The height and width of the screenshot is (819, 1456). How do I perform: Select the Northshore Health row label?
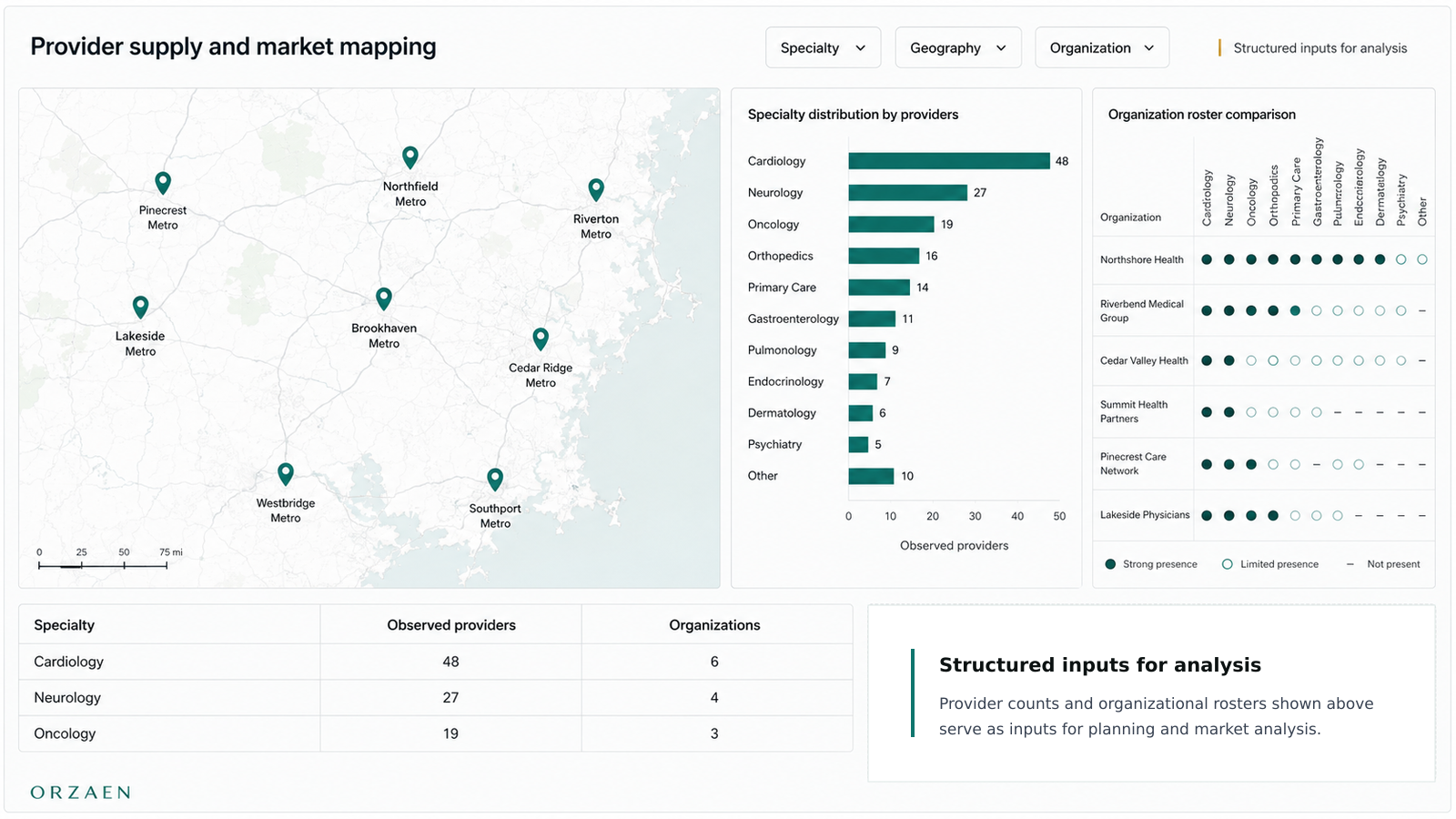click(x=1142, y=259)
